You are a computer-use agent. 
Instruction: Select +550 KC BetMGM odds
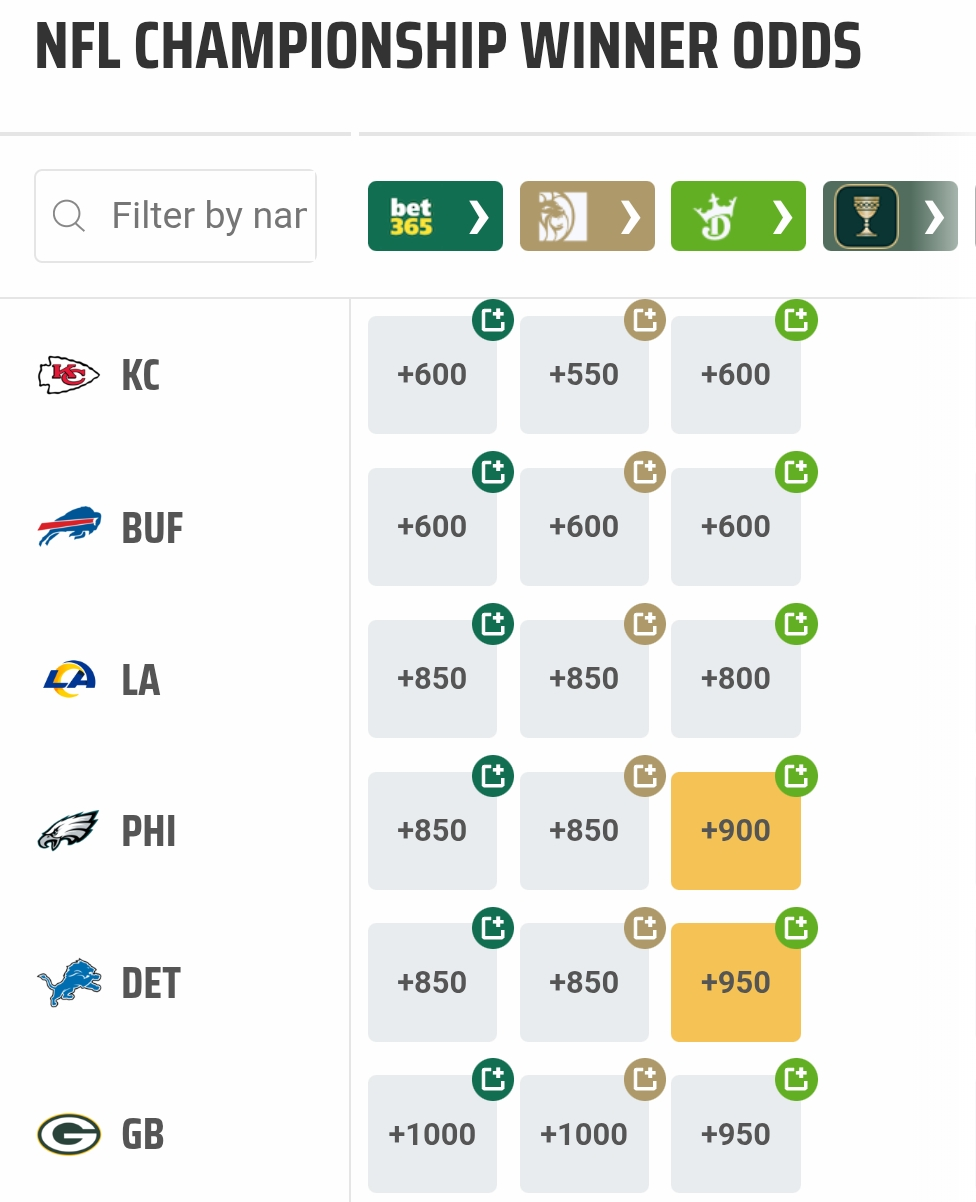click(584, 375)
